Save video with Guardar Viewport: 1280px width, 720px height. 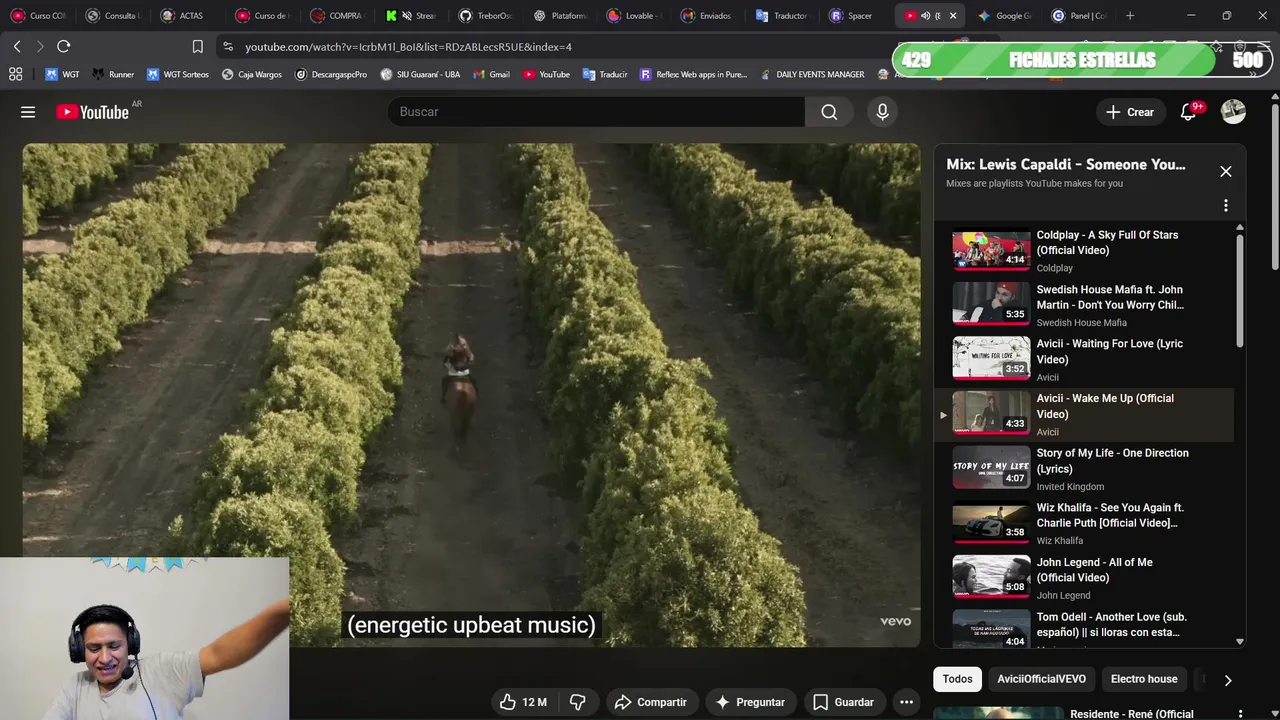[x=843, y=702]
